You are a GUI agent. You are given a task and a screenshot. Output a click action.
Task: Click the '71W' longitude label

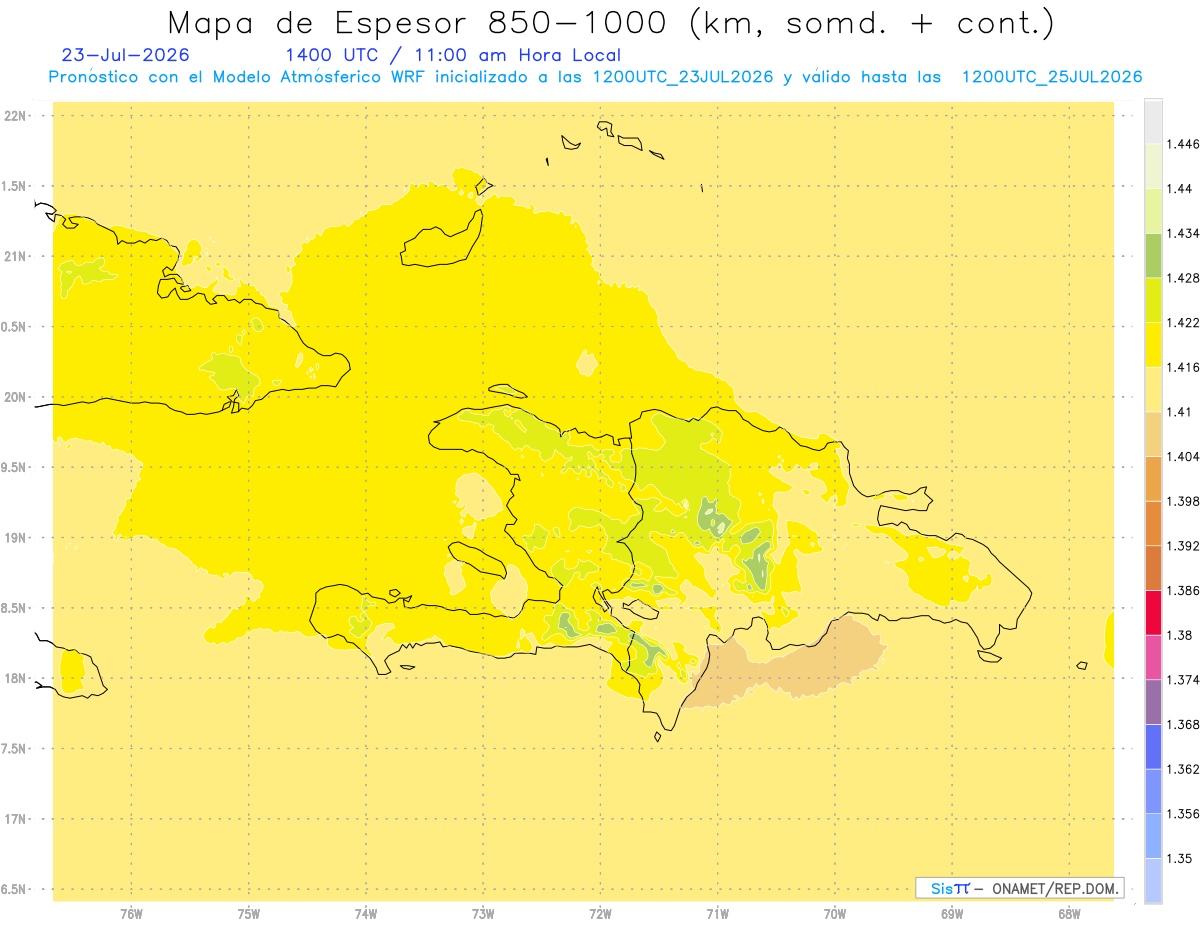(x=717, y=914)
